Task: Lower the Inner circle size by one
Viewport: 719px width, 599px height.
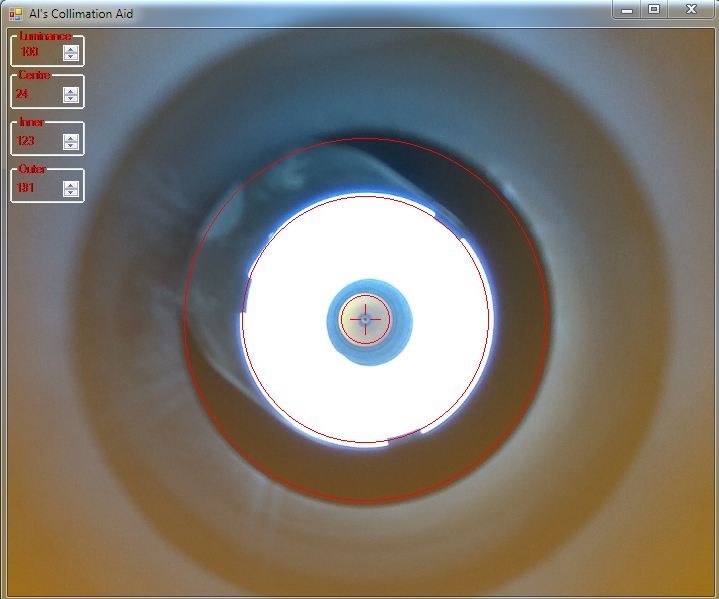Action: point(71,146)
